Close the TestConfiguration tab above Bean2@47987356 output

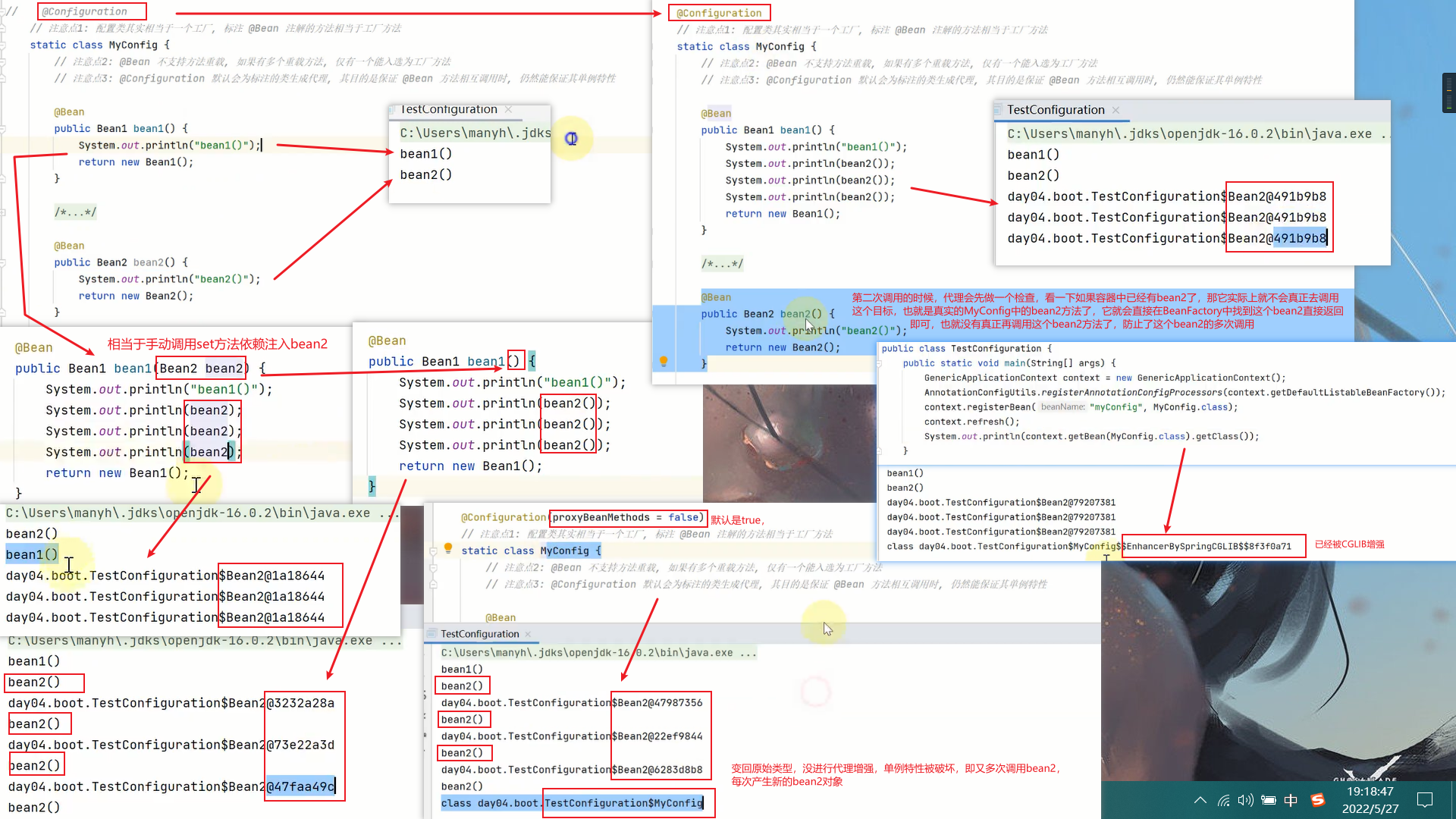pos(528,634)
